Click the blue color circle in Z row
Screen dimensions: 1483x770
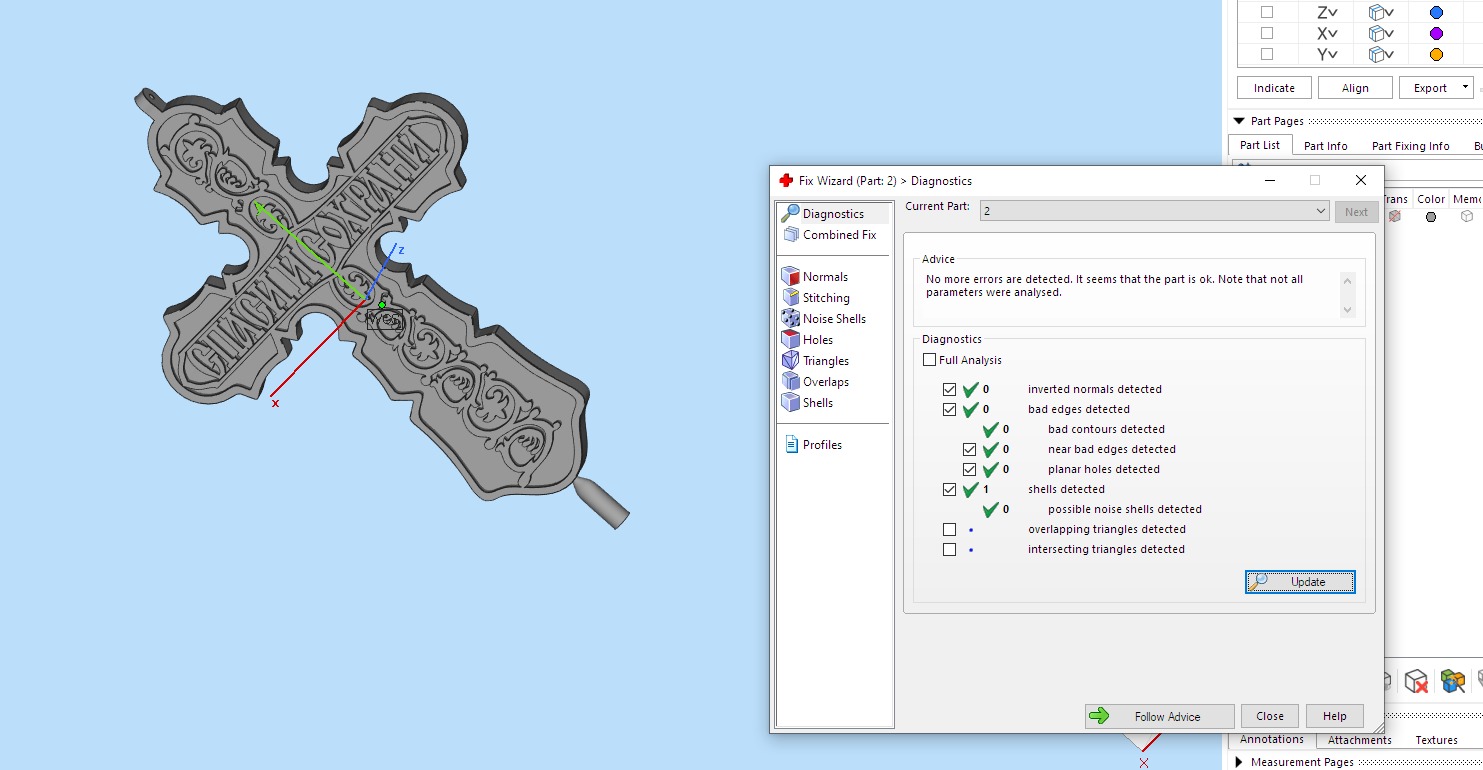click(1436, 12)
